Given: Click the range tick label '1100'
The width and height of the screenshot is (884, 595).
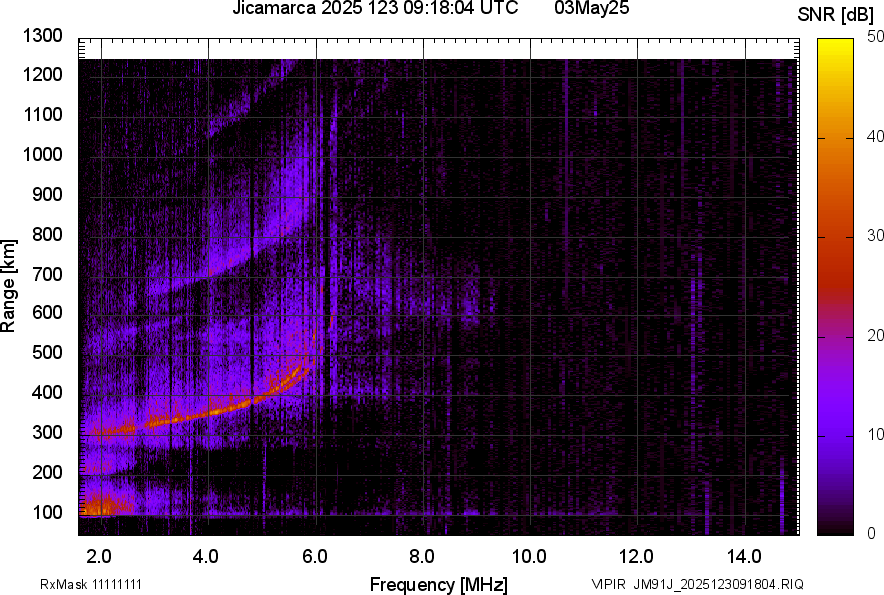Looking at the screenshot, I should click(43, 114).
